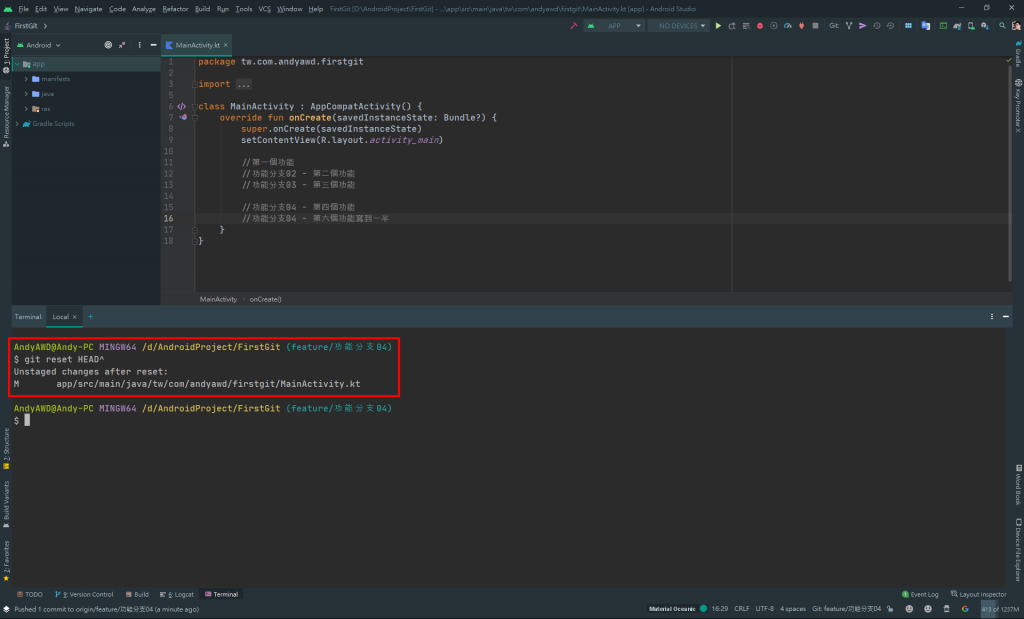
Task: Add a new terminal session with plus
Action: 91,317
